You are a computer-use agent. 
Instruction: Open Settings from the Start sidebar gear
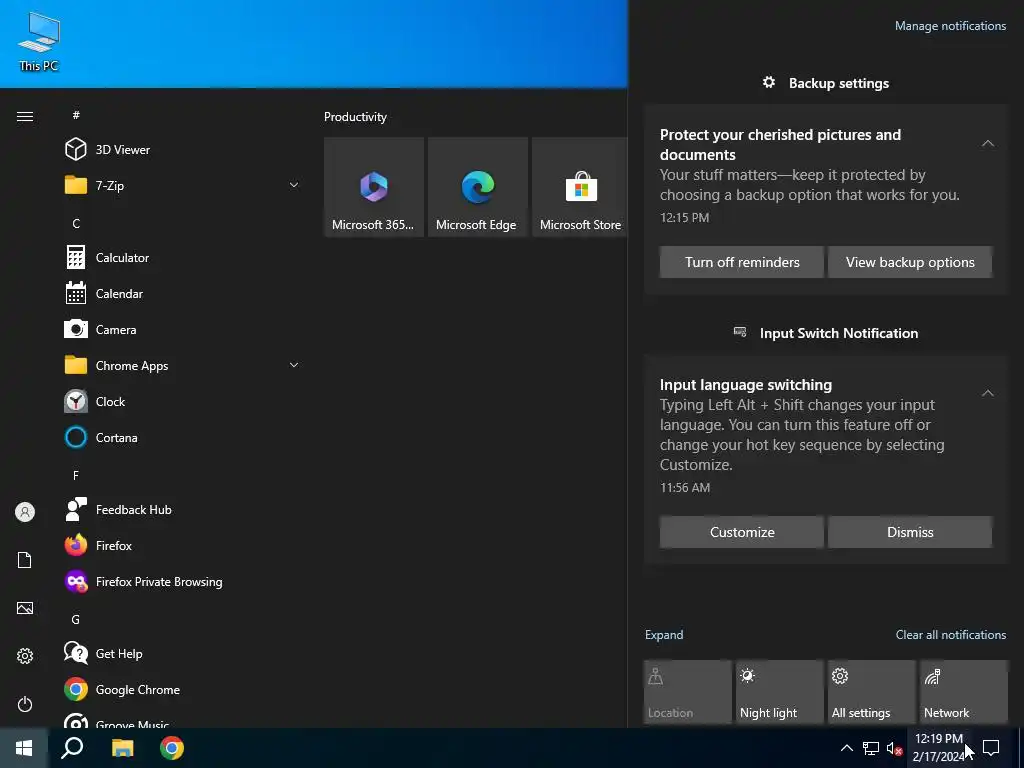point(25,656)
